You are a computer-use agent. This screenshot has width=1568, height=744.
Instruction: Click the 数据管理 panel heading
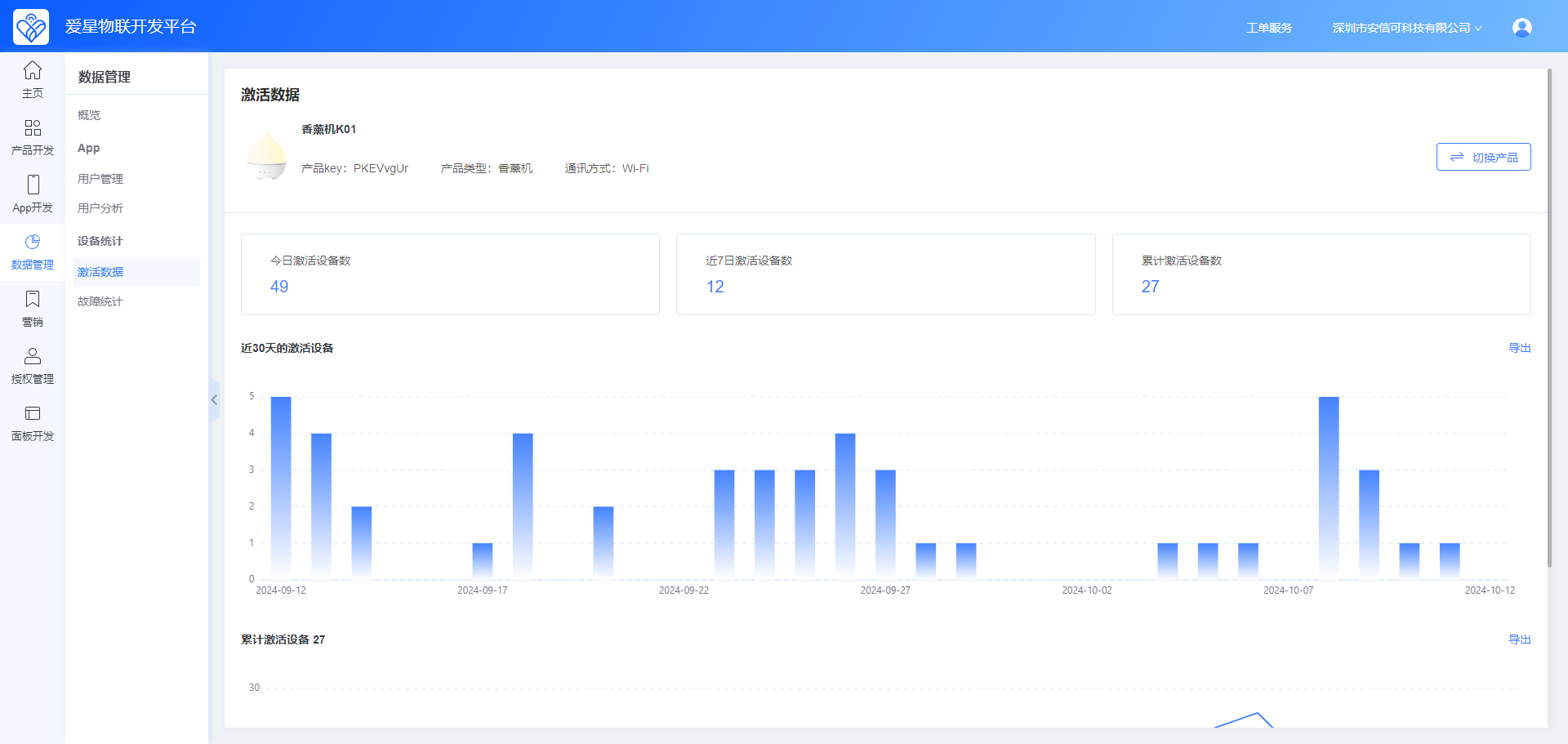(105, 77)
